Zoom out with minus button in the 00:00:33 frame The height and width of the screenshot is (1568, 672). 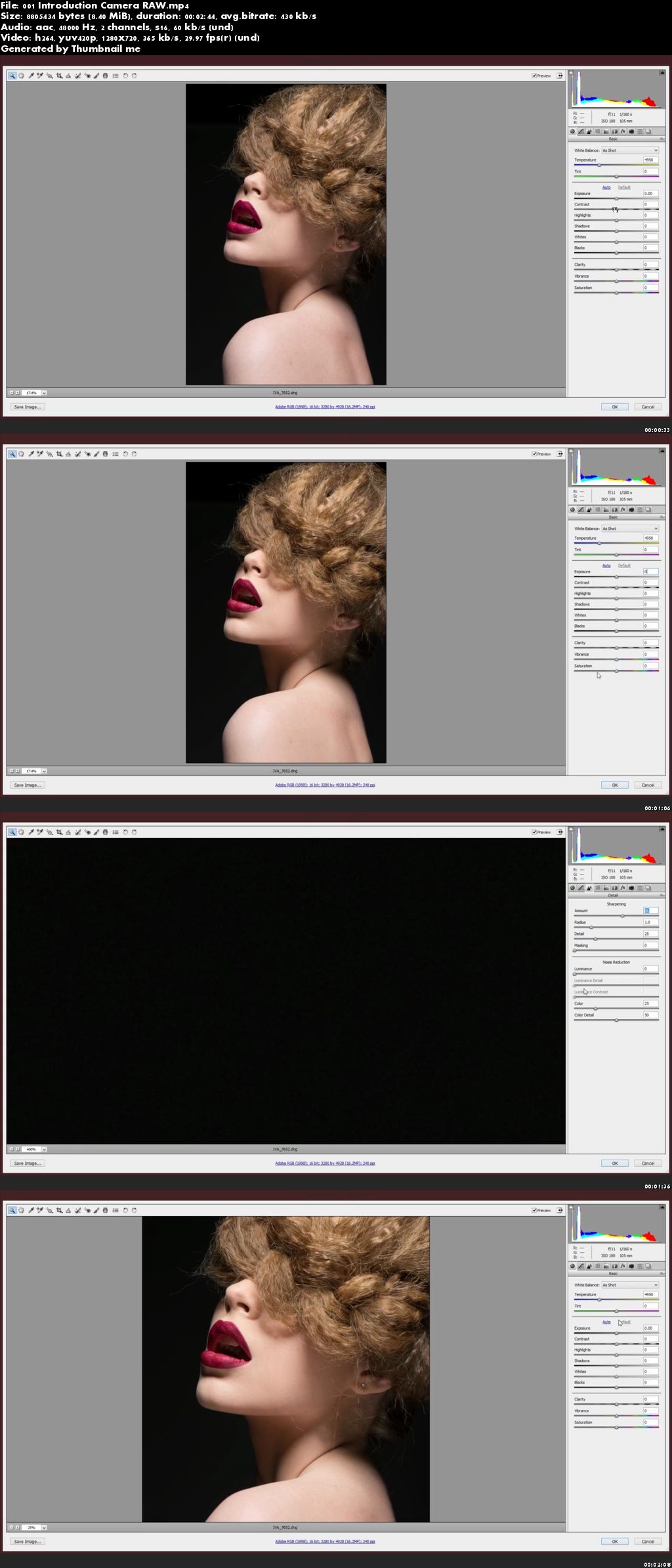[x=11, y=393]
